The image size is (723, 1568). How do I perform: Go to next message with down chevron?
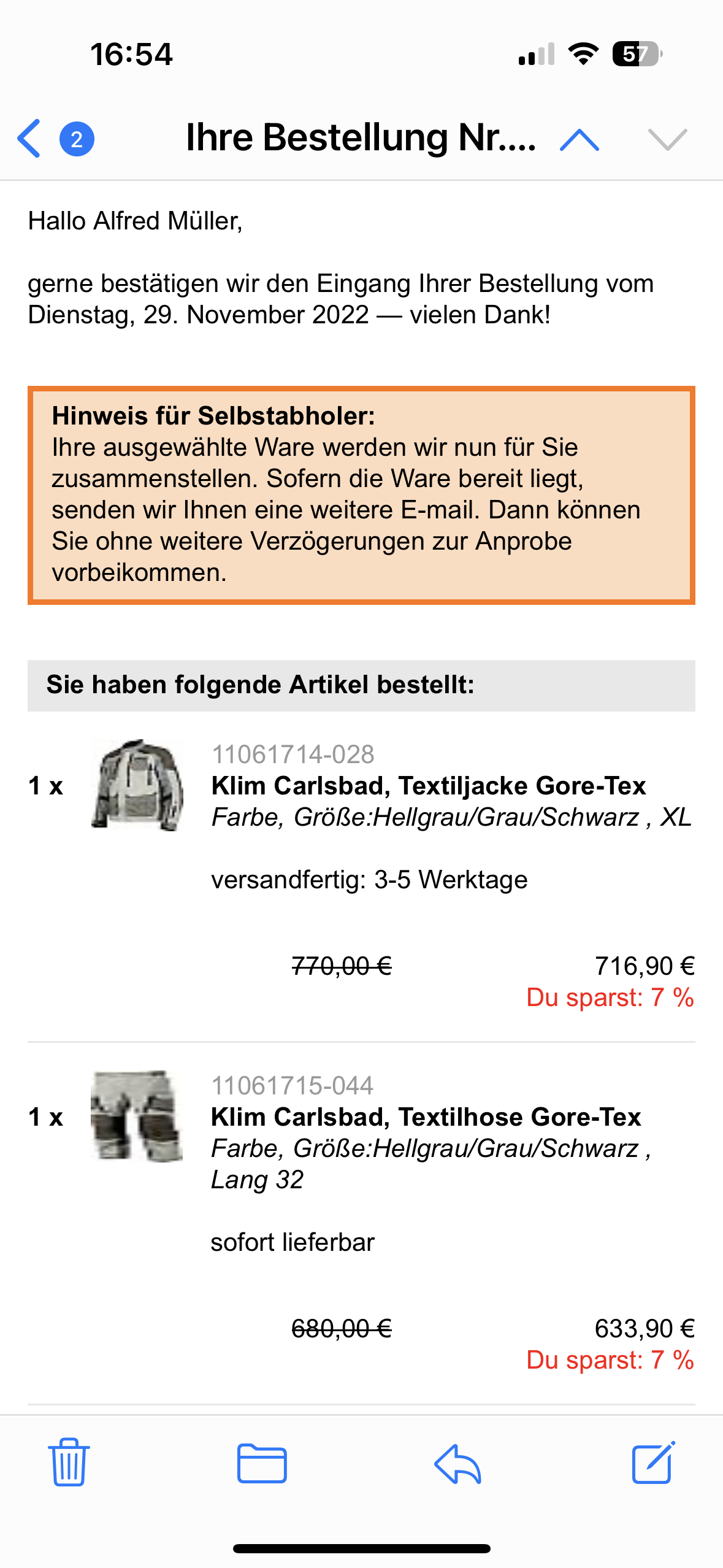coord(667,140)
